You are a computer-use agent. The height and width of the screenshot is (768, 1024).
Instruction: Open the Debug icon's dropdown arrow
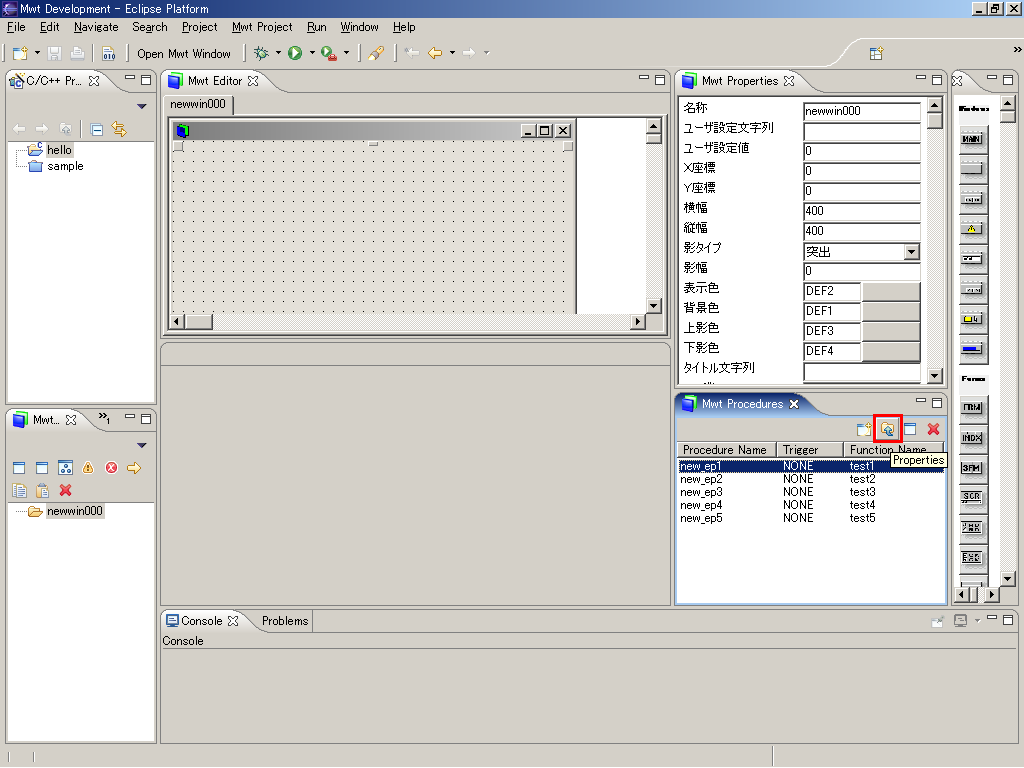(x=278, y=53)
